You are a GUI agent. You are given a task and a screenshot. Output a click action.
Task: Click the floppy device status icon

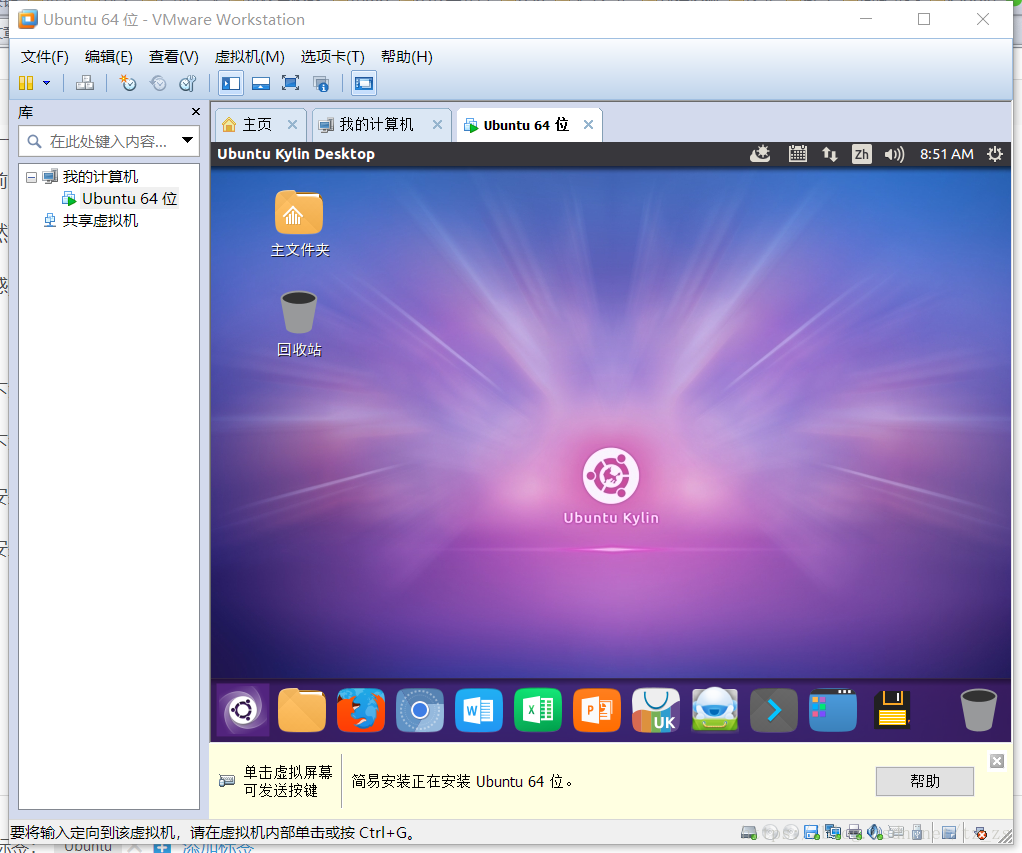point(811,832)
